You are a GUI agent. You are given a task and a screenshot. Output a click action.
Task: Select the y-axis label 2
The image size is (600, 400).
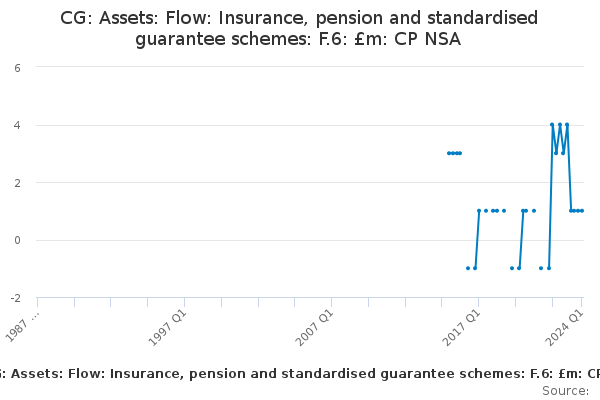(17, 183)
